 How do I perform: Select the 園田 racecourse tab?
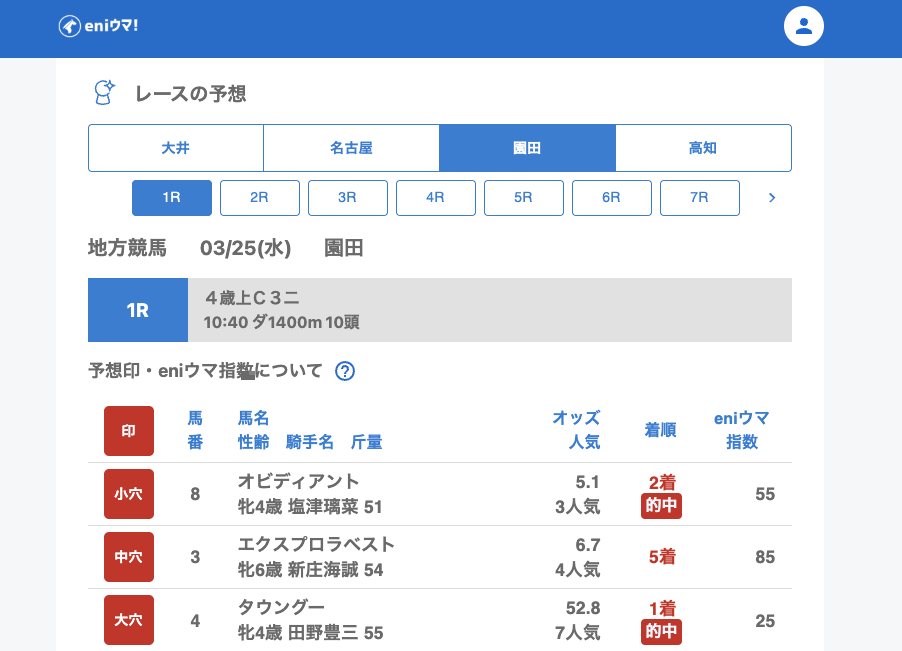point(527,148)
